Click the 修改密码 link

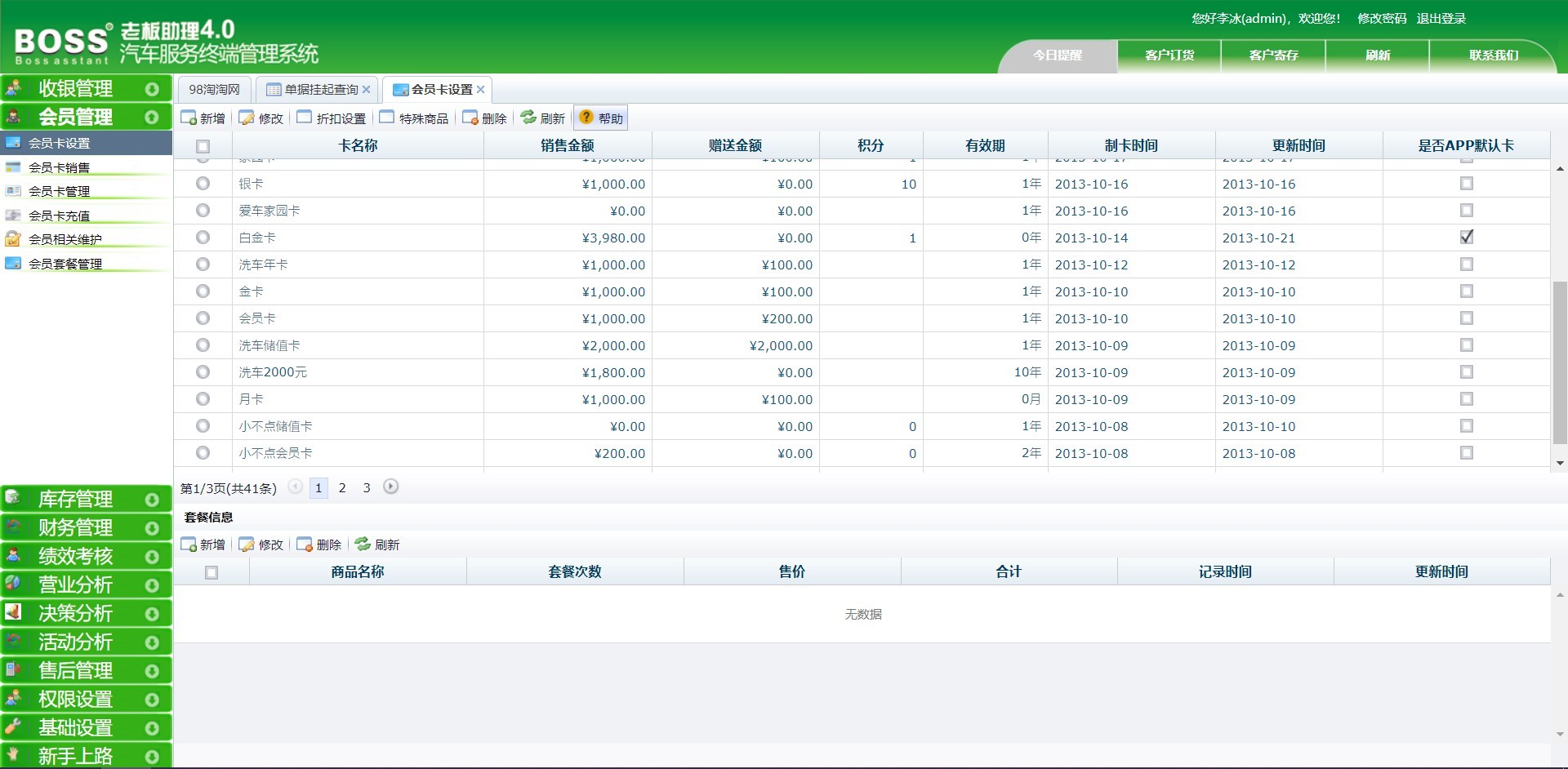(1382, 18)
